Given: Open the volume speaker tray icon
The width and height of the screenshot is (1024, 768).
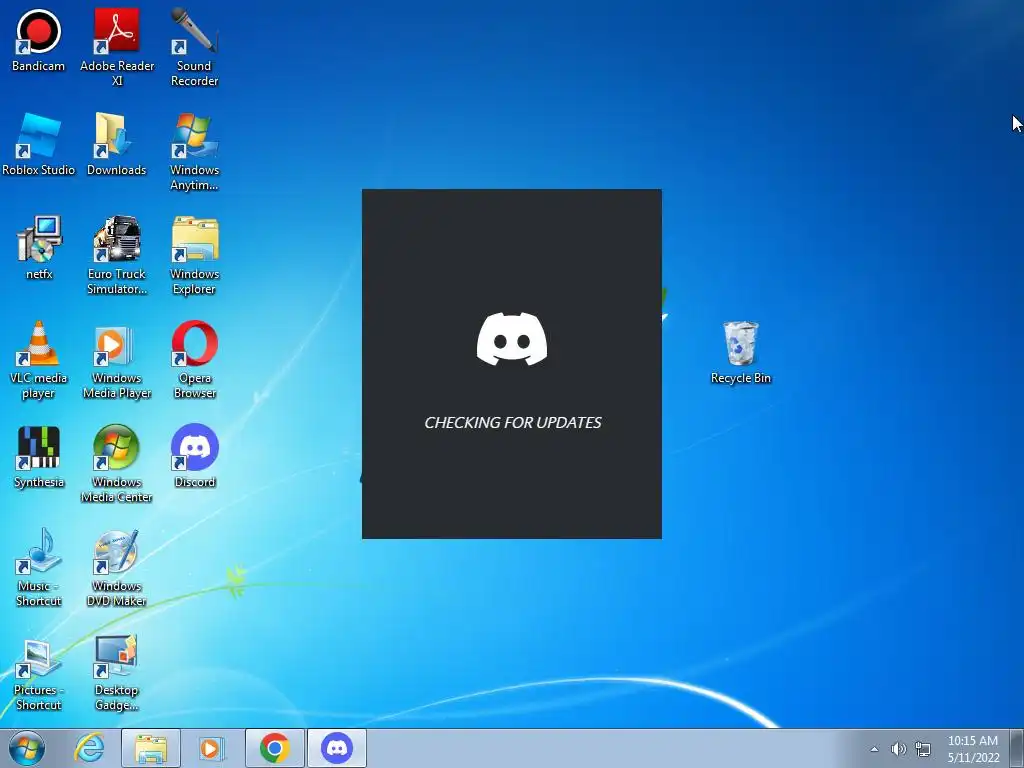Looking at the screenshot, I should pyautogui.click(x=899, y=749).
